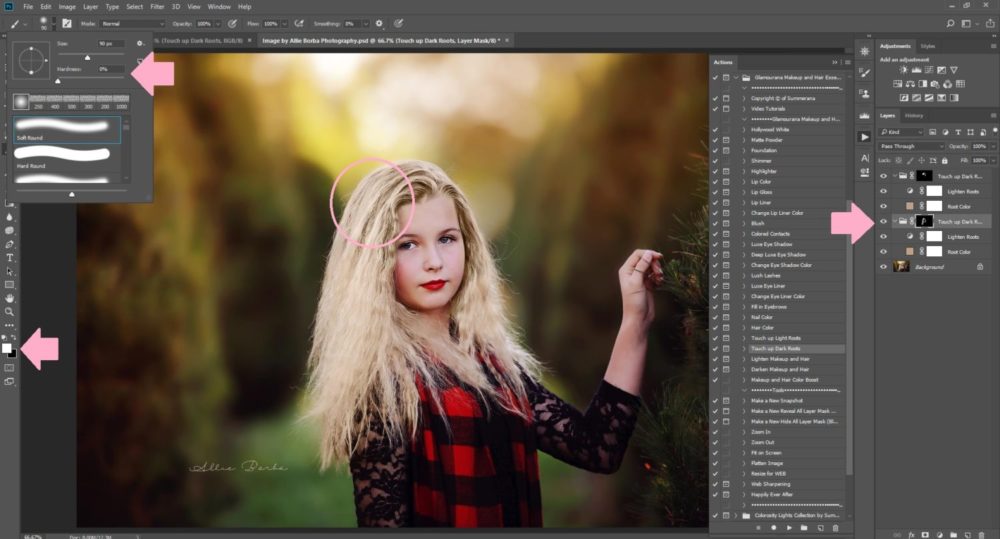Open the Flow percentage dropdown arrow
The height and width of the screenshot is (539, 1000).
[x=284, y=24]
